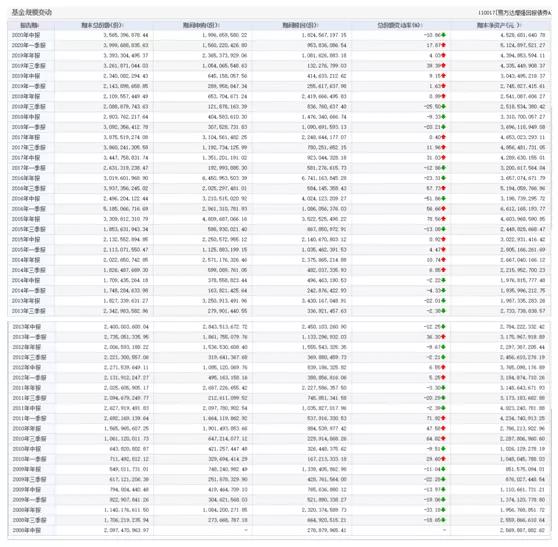Image resolution: width=558 pixels, height=547 pixels.
Task: Click the green down arrow in 2013年中报 row
Action: click(x=443, y=327)
